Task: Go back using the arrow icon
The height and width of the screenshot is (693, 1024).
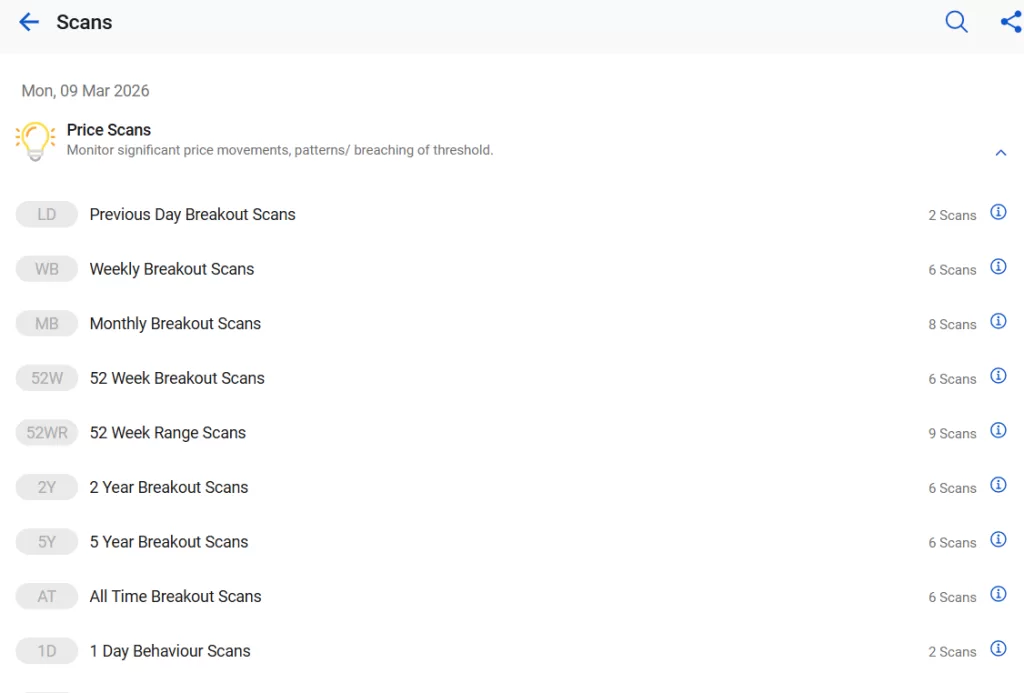Action: (29, 22)
